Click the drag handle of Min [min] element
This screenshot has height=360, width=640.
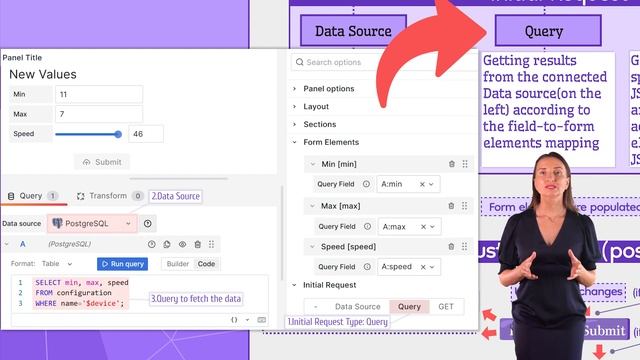pyautogui.click(x=465, y=164)
